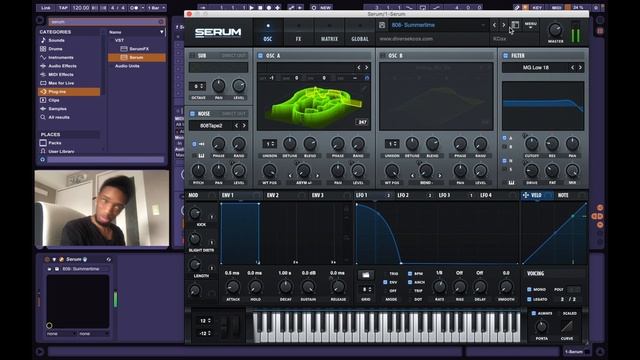Click the KEY map button

coord(537,8)
